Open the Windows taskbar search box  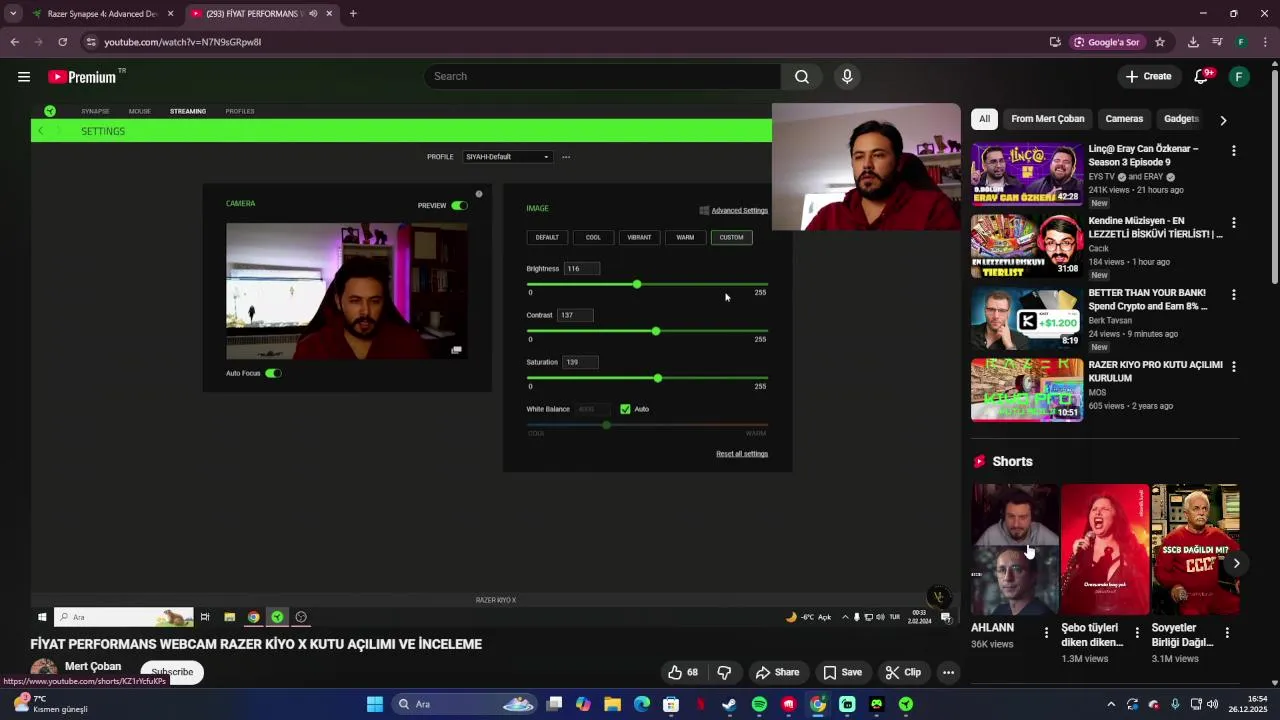[466, 704]
